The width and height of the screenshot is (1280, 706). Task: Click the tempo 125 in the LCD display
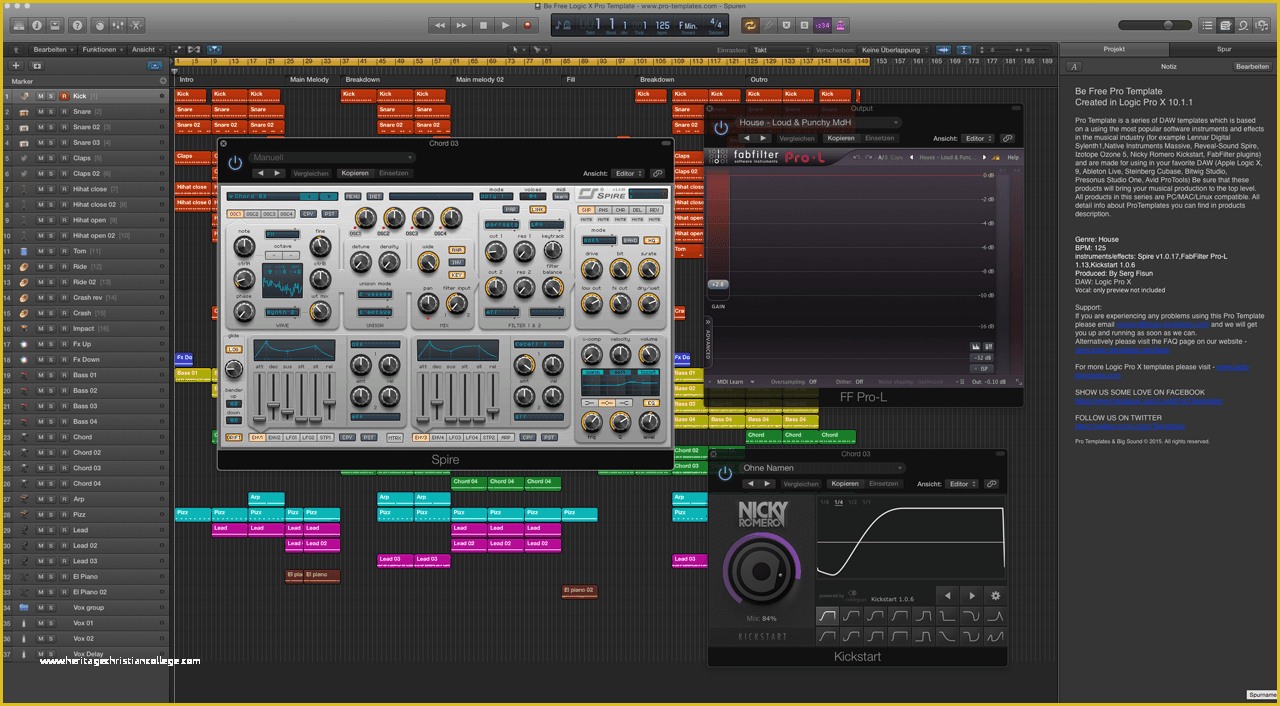pos(662,24)
